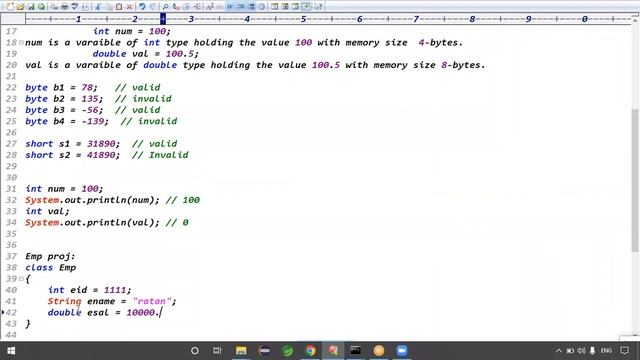Viewport: 640px width, 360px height.
Task: Click the volume icon in tray
Action: coord(581,351)
